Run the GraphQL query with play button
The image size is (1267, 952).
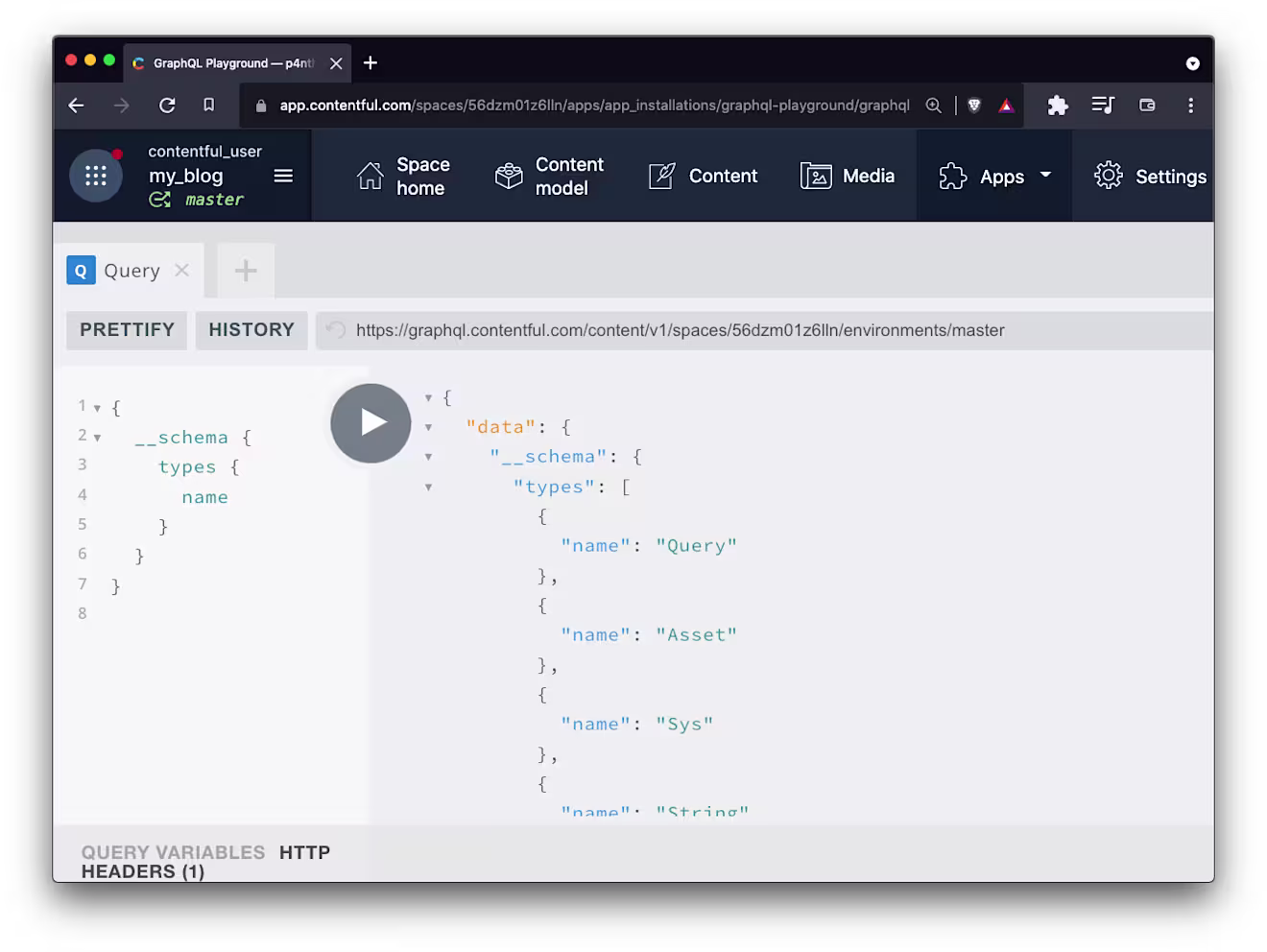(x=371, y=423)
